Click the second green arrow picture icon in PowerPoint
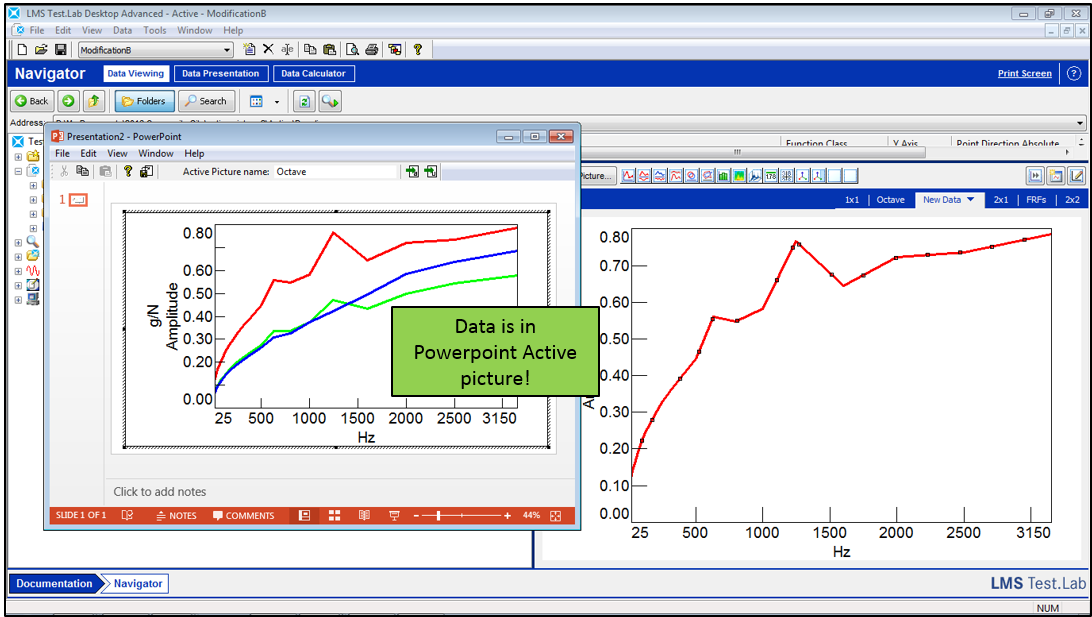Screen dimensions: 1092x617 coord(431,171)
